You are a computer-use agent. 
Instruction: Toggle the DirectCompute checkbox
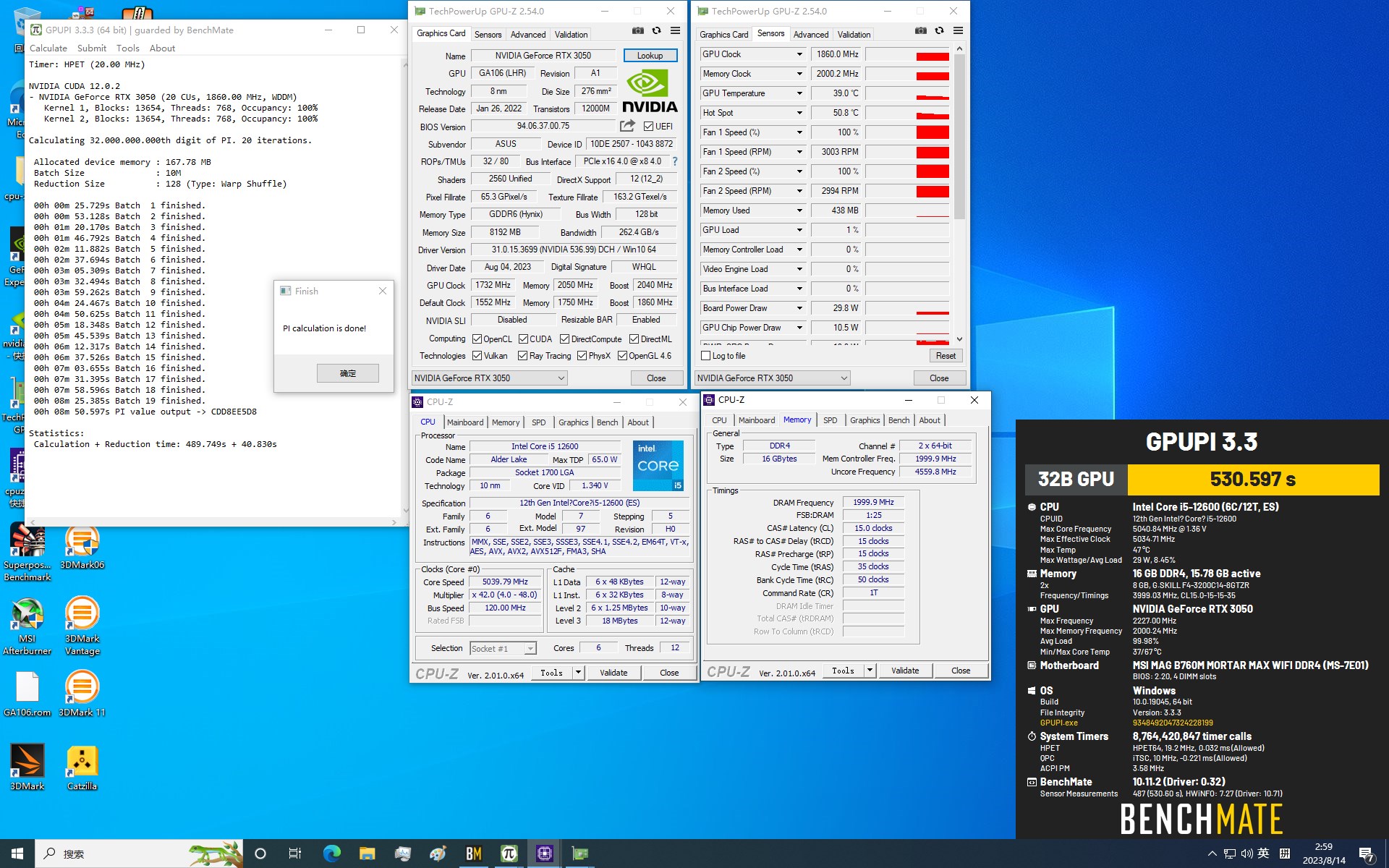point(565,339)
